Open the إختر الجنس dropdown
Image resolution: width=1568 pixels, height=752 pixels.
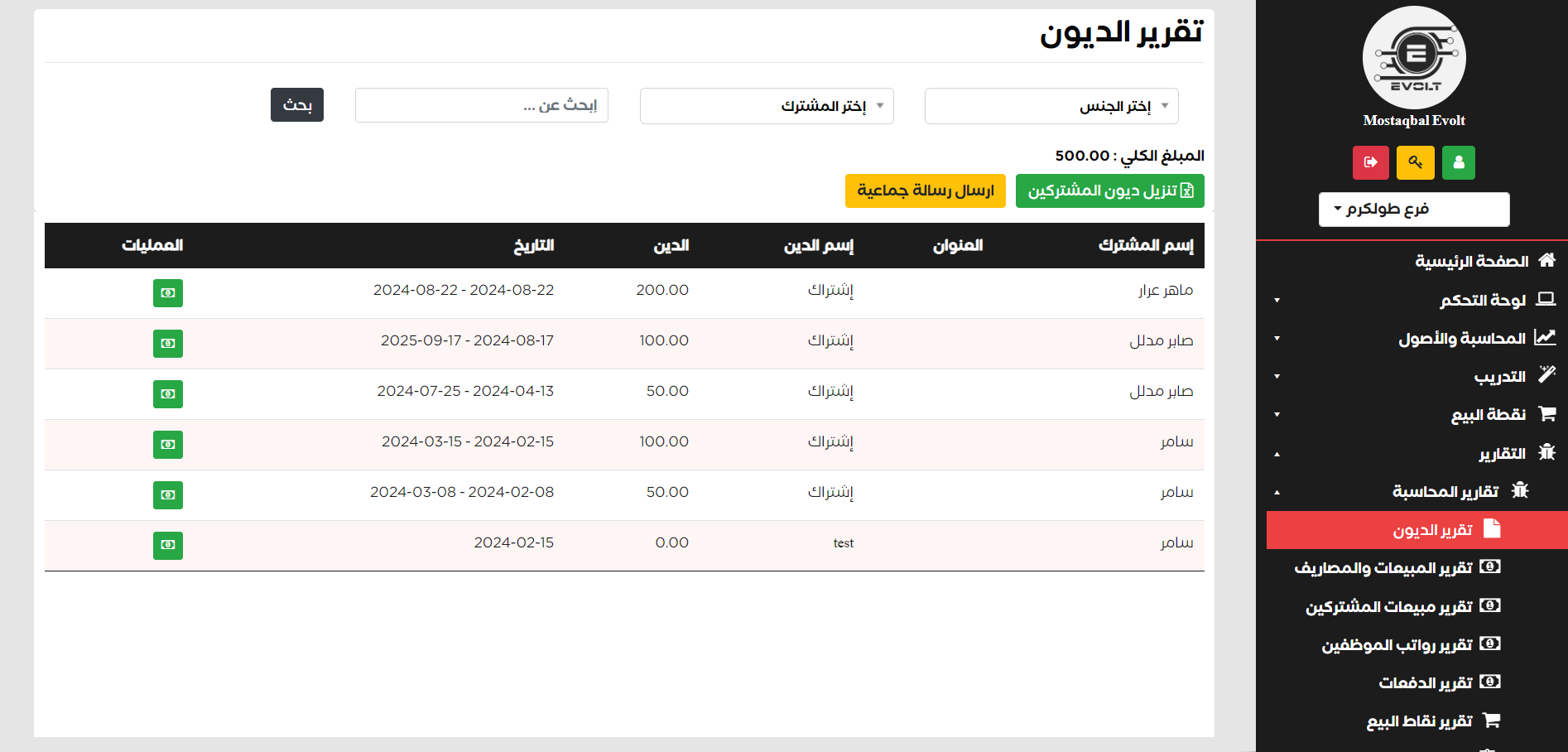click(1051, 106)
